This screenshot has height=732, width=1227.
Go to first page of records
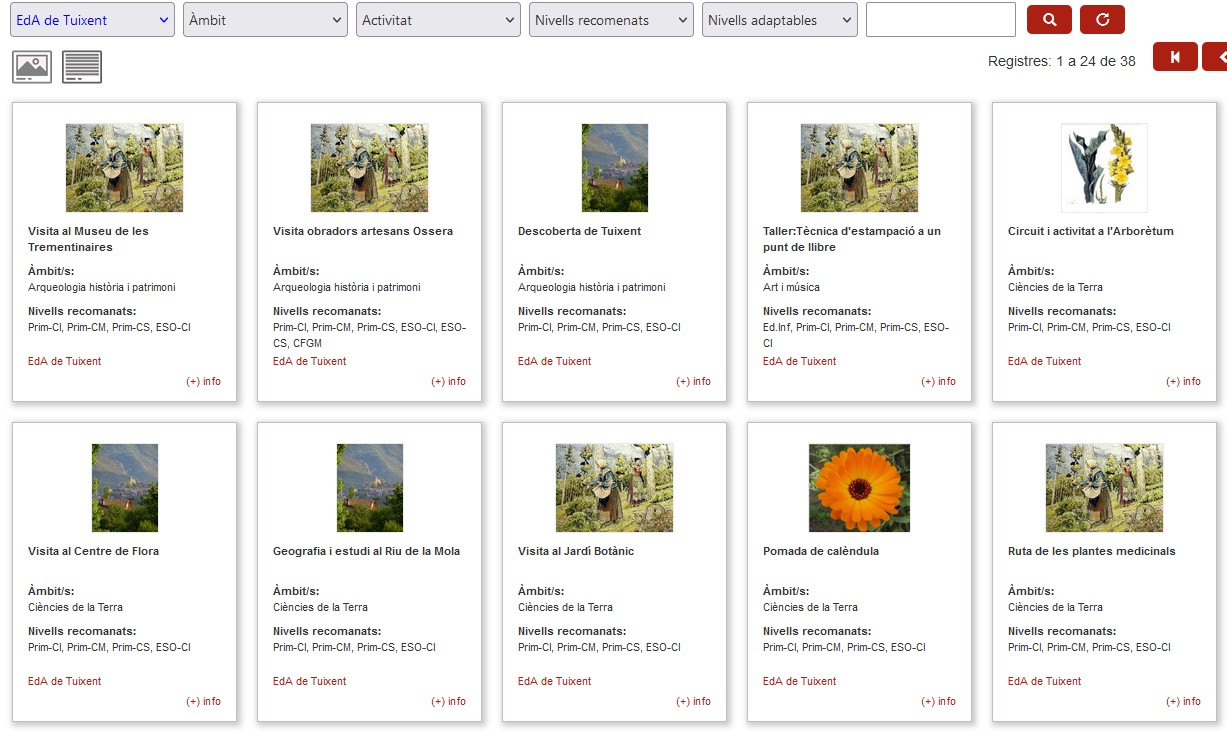click(1175, 57)
